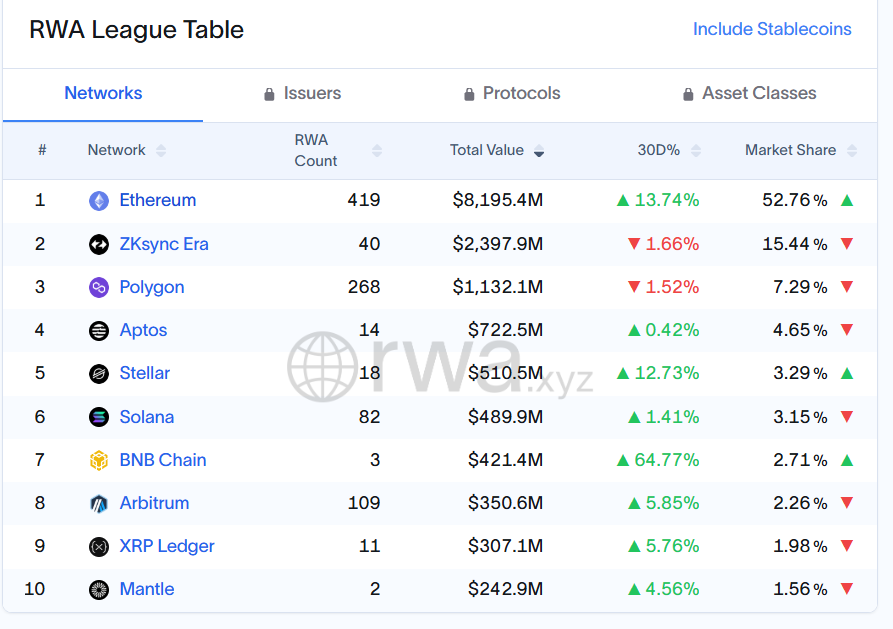Click red down arrow next to 1.66%

(634, 244)
